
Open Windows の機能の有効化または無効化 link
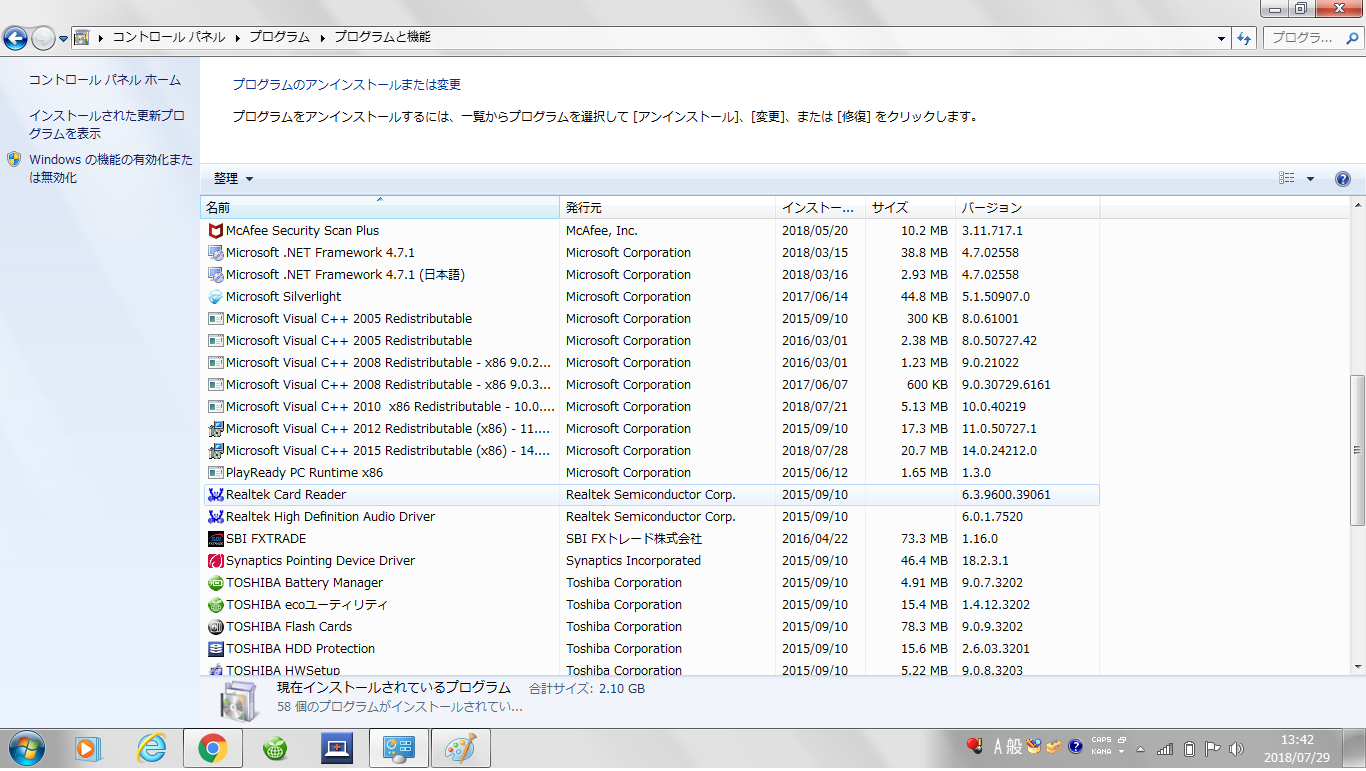111,169
